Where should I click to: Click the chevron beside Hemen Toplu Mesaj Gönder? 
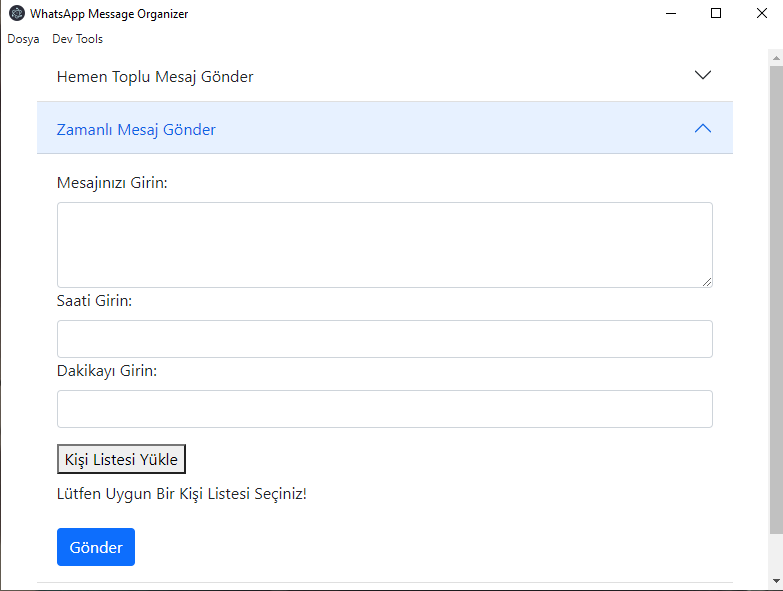pos(703,75)
